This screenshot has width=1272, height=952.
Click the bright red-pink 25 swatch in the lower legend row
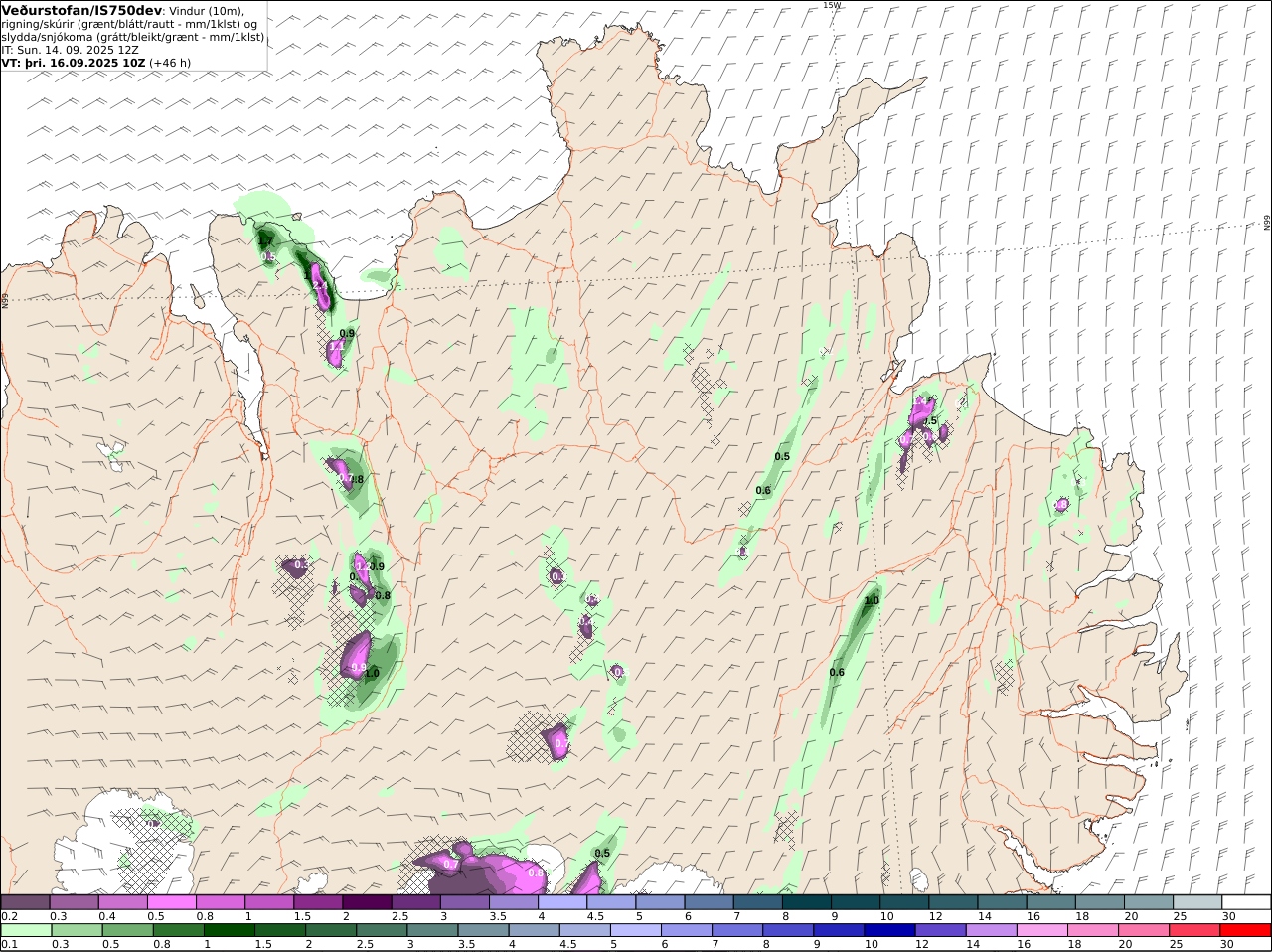pos(1195,930)
